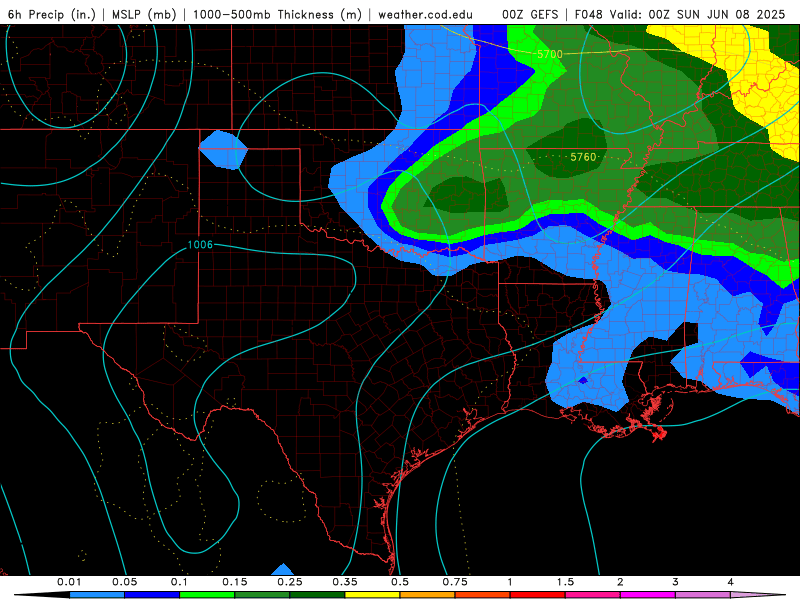Choose the red-orange 0.75–1 legend swatch

click(x=483, y=595)
